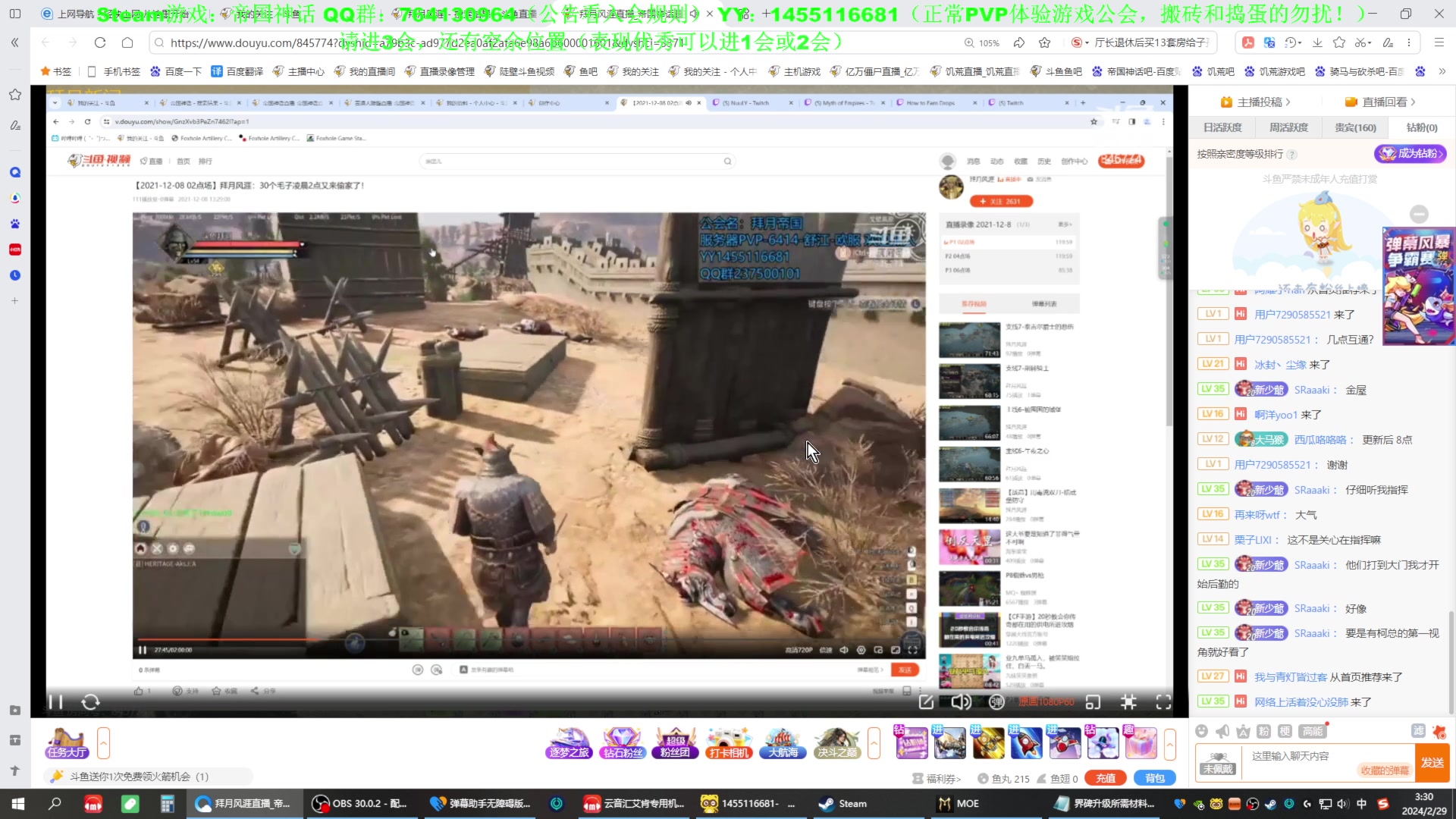The height and width of the screenshot is (819, 1456).
Task: Add a sidebar app with the plus icon
Action: point(14,301)
